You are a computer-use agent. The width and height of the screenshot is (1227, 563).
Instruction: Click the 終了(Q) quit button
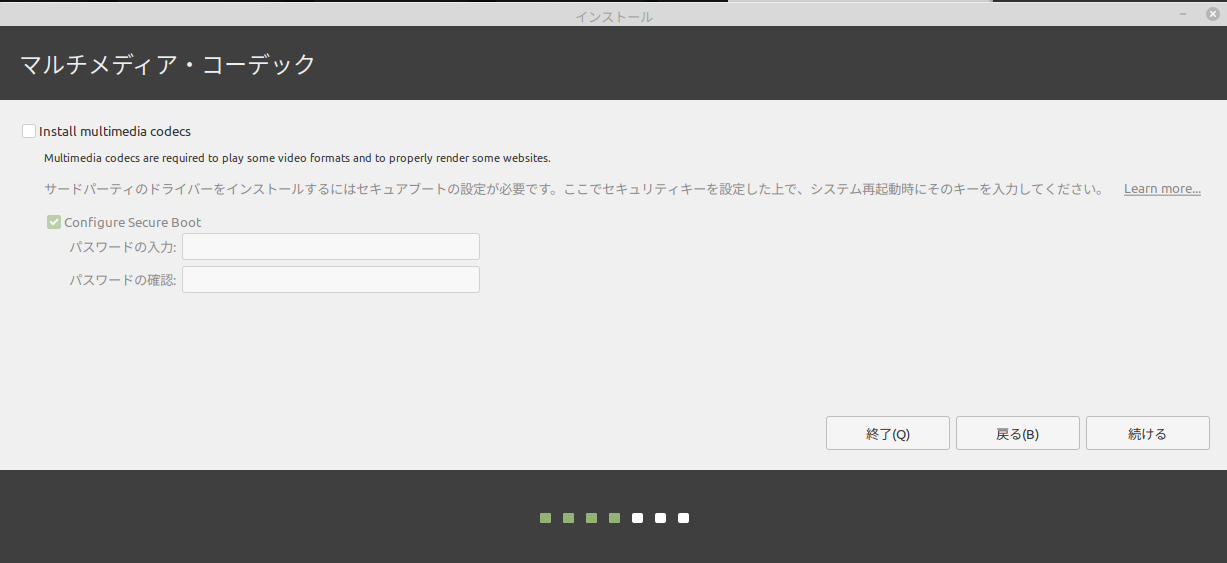888,434
